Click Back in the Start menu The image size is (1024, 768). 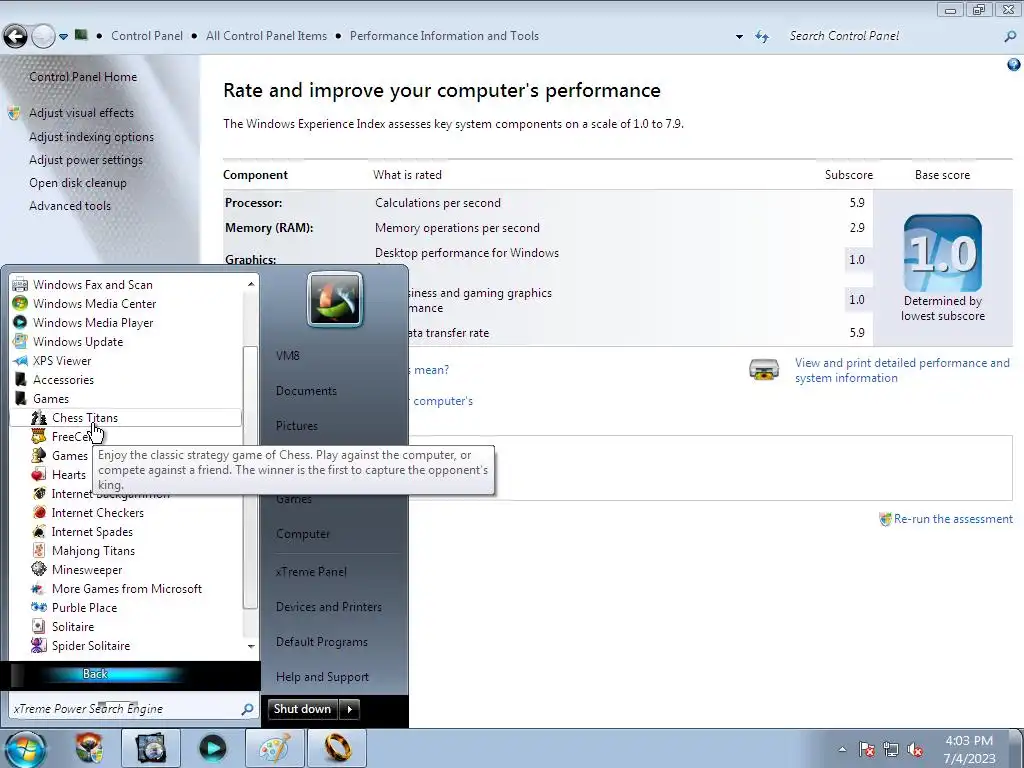[95, 674]
